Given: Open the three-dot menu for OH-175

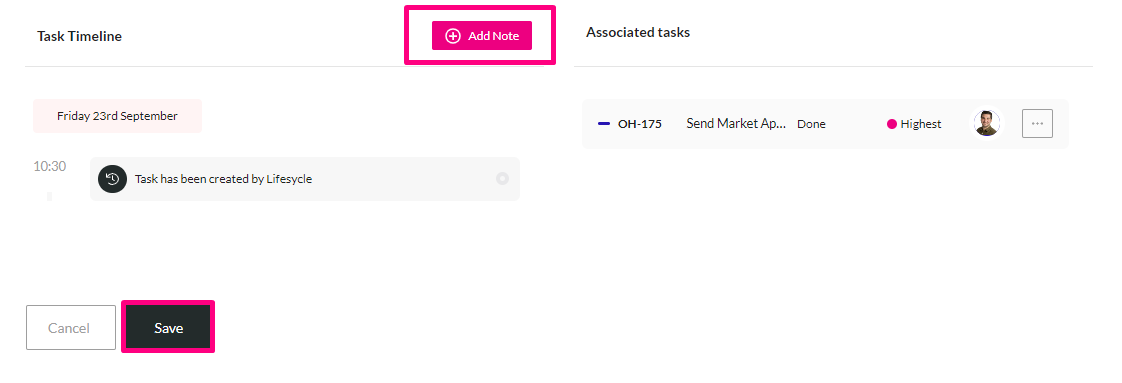Looking at the screenshot, I should [1038, 123].
